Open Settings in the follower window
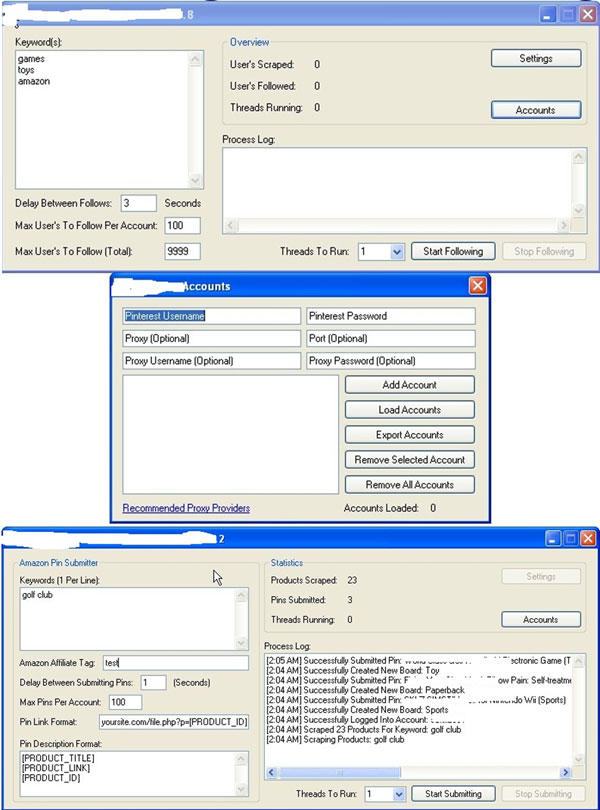The image size is (600, 810). coord(536,58)
